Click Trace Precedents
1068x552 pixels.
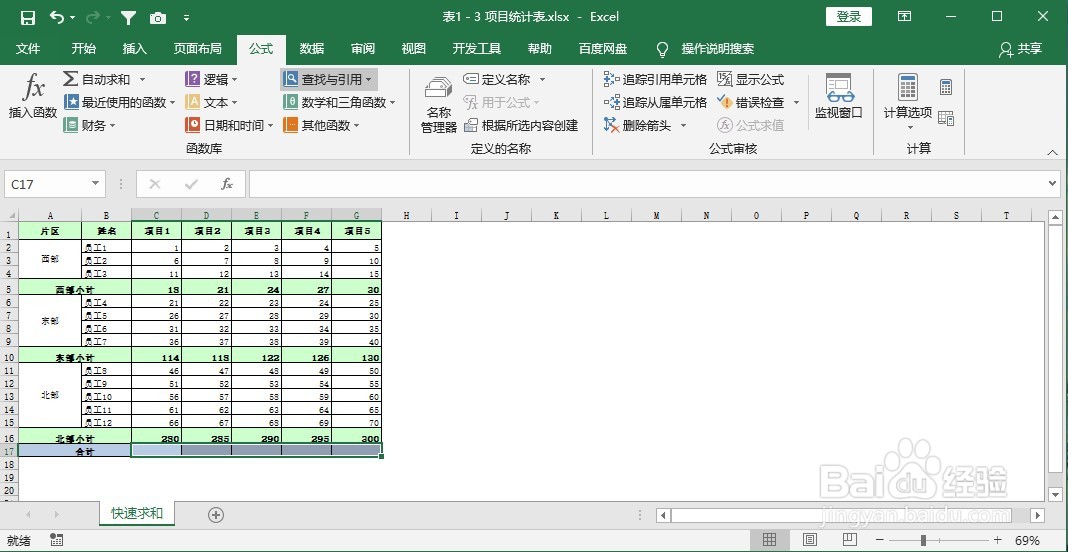(655, 80)
